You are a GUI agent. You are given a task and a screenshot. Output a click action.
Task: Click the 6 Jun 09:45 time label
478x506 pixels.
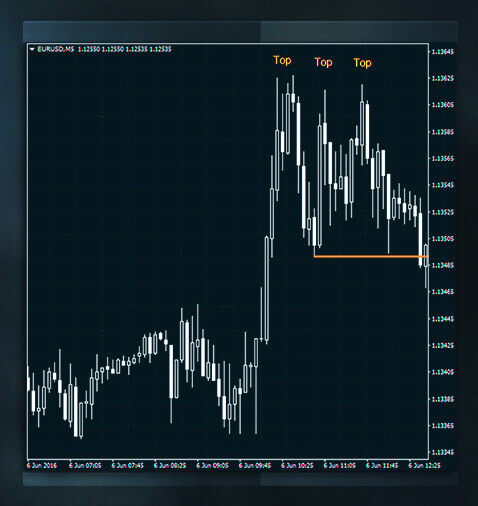pyautogui.click(x=255, y=465)
